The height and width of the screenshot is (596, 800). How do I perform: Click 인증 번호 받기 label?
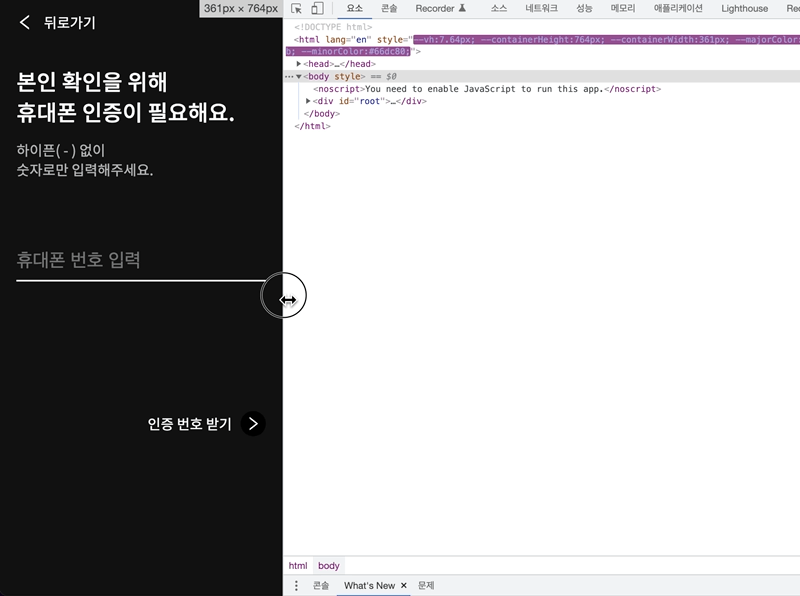click(x=189, y=424)
